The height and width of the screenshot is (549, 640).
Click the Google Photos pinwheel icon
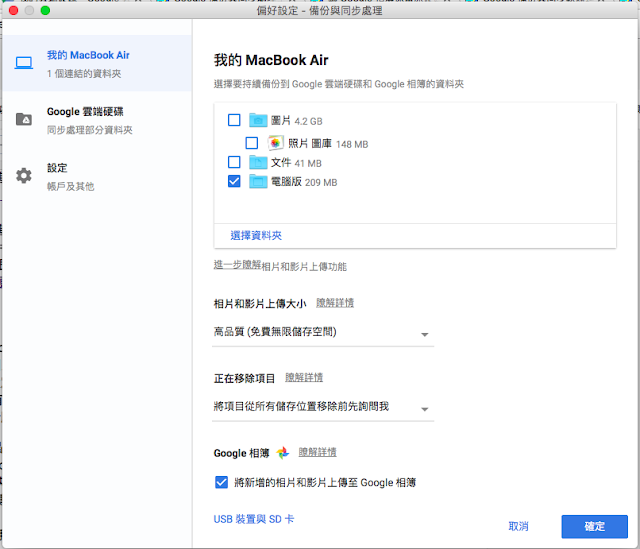tap(282, 452)
